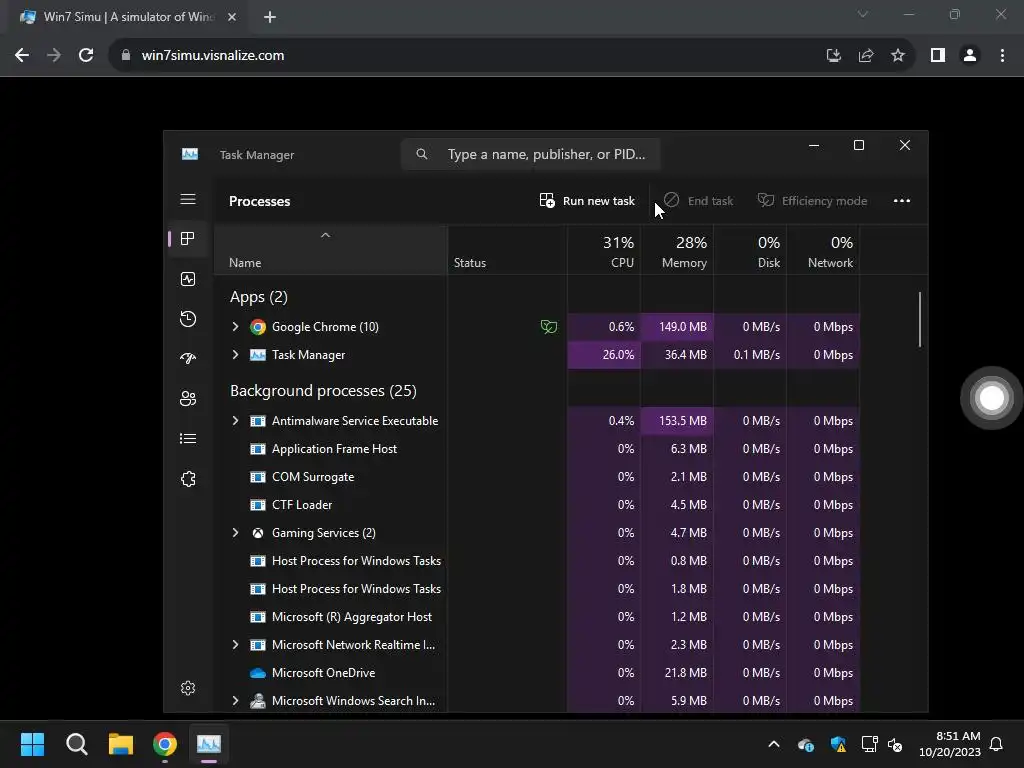This screenshot has height=768, width=1024.
Task: Click the search magnifier in Task Manager
Action: (422, 154)
